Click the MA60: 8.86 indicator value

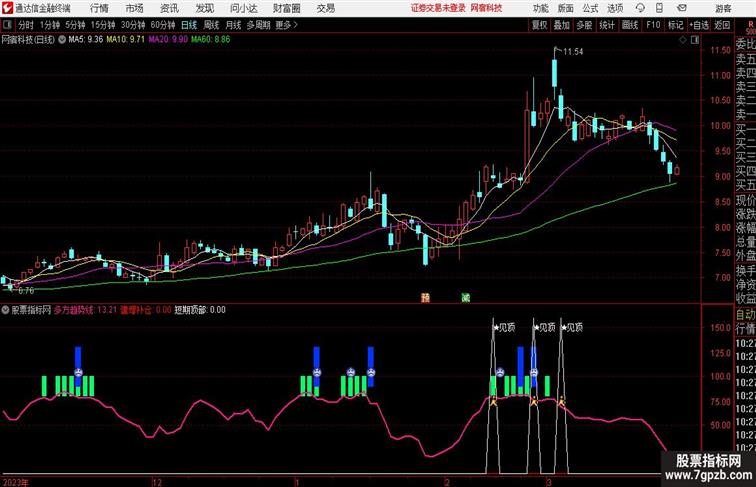click(211, 40)
